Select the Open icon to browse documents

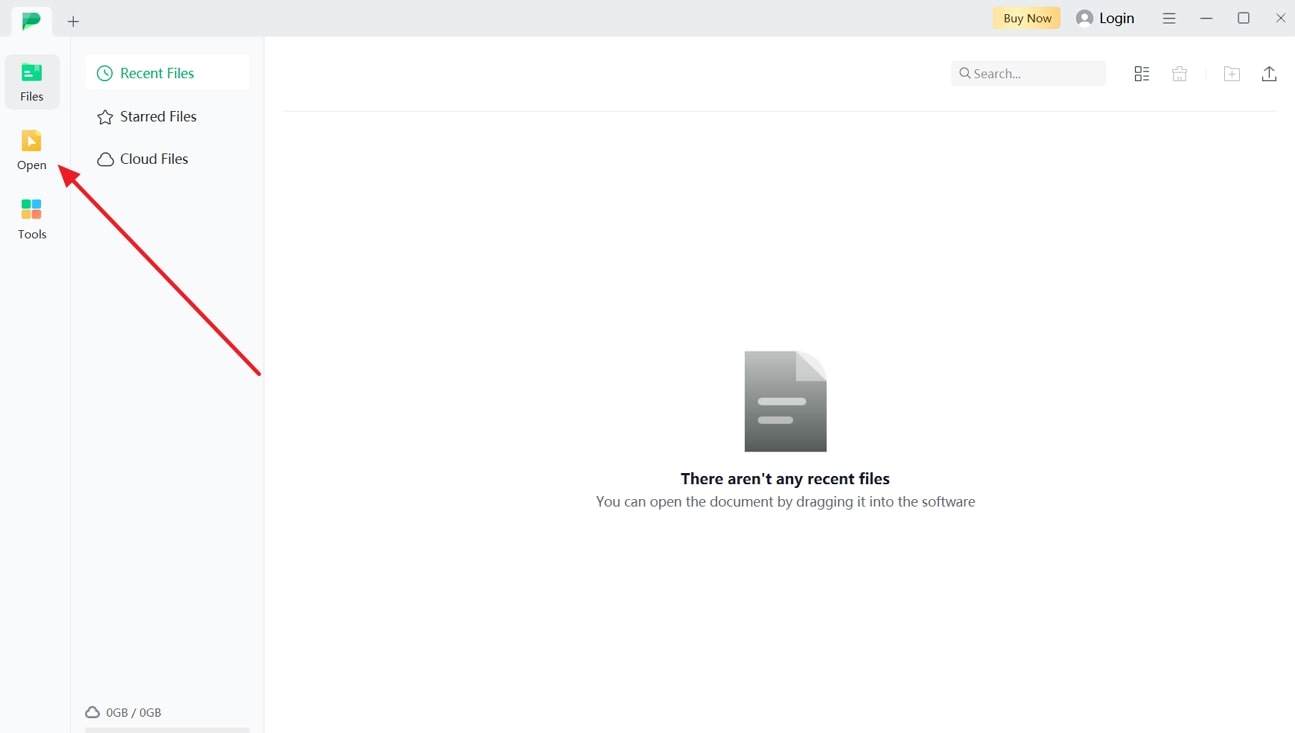(x=31, y=150)
